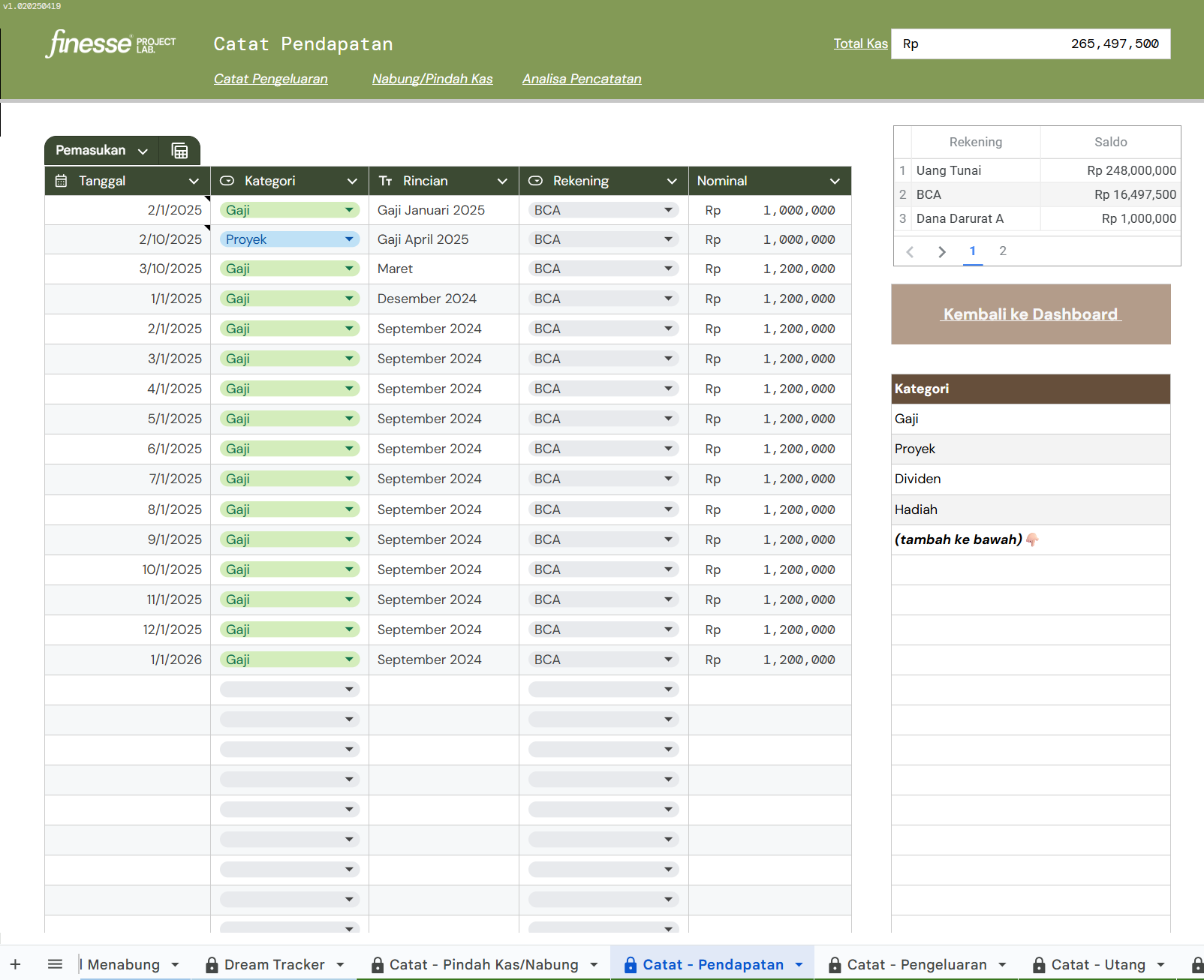Open the Catat Pengeluaran link
Image resolution: width=1204 pixels, height=980 pixels.
(270, 79)
